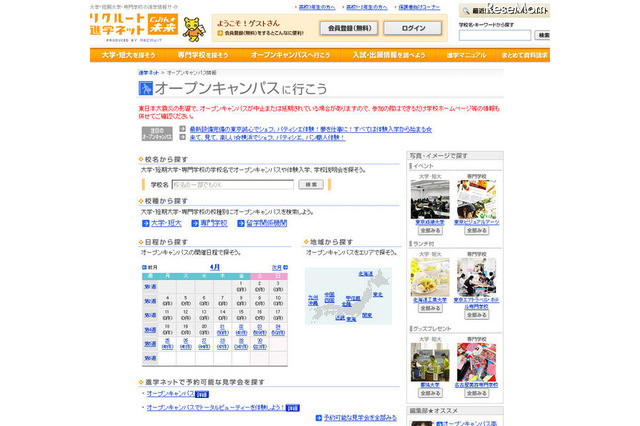This screenshot has height=426, width=640.
Task: Click 全部みる under 東京ビジュアルアーツ
Action: [476, 231]
